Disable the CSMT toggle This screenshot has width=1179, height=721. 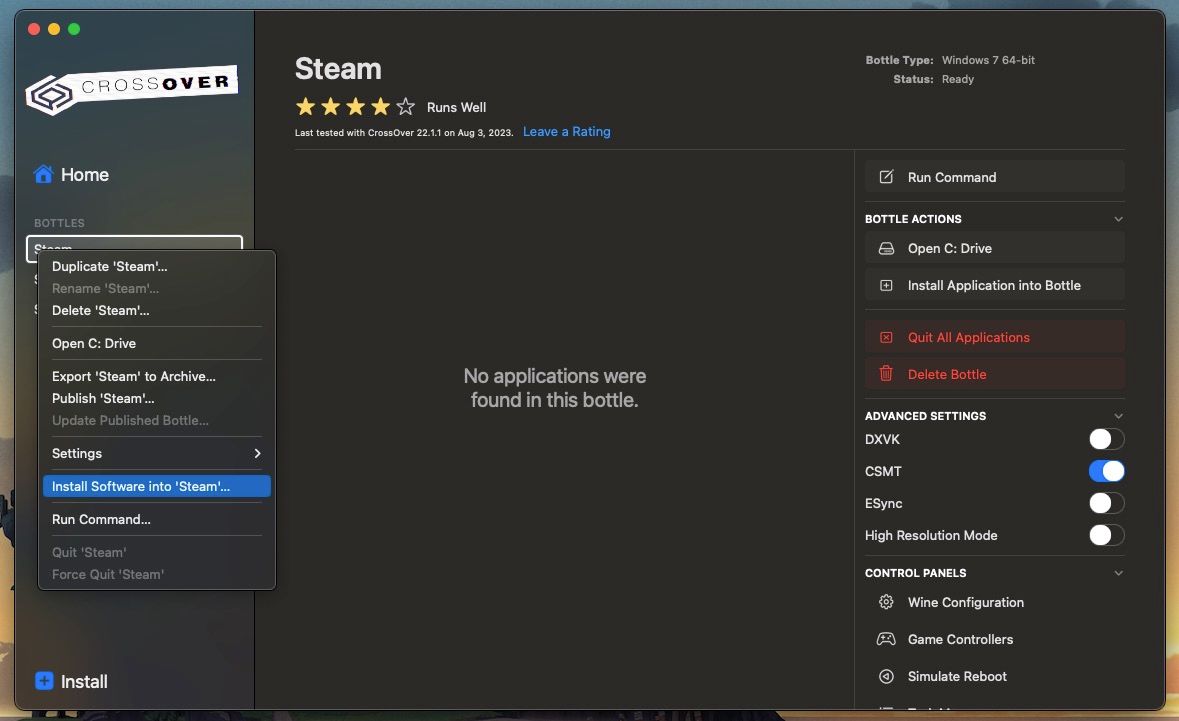pos(1107,471)
